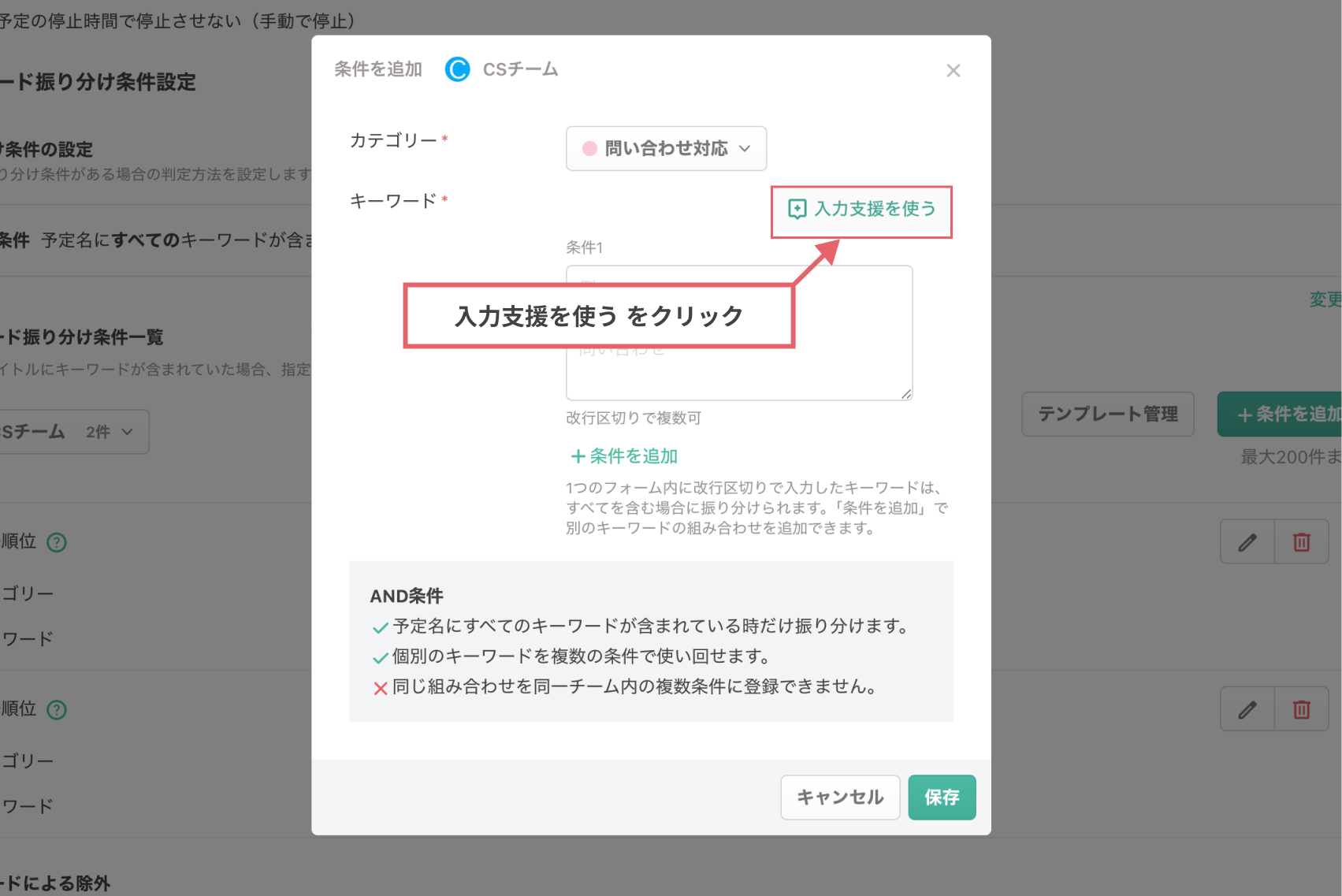Click the trash icon on the second condition row
1342x896 pixels.
click(x=1301, y=708)
